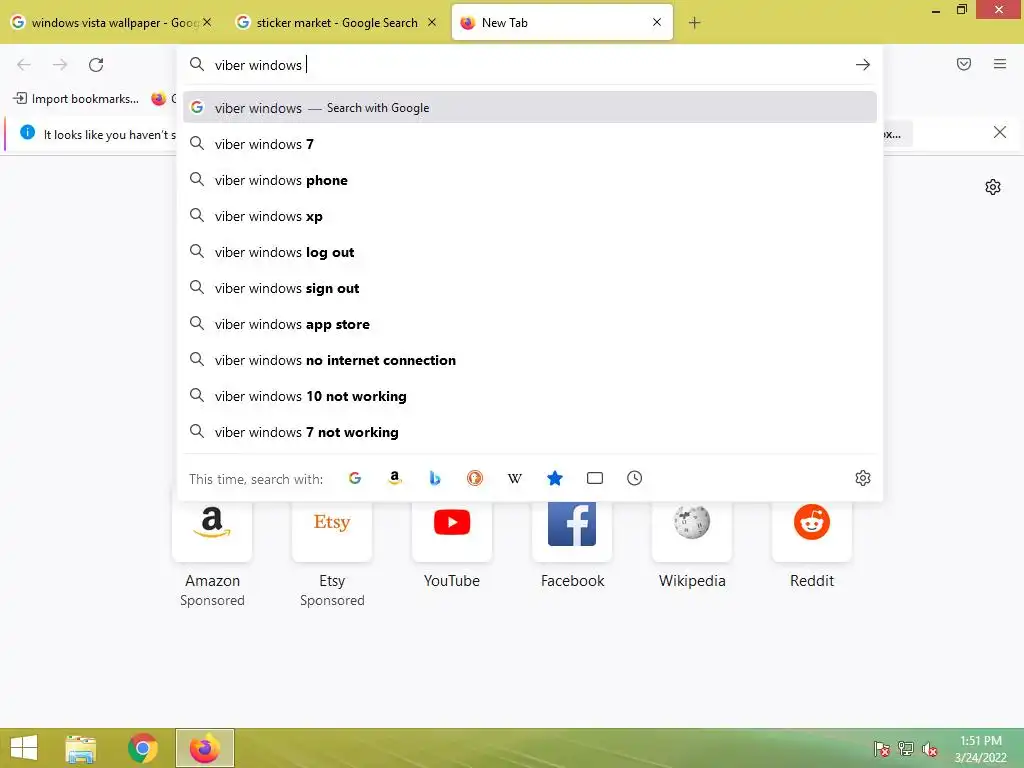Close the New Tab tab
This screenshot has height=768, width=1024.
(x=657, y=22)
